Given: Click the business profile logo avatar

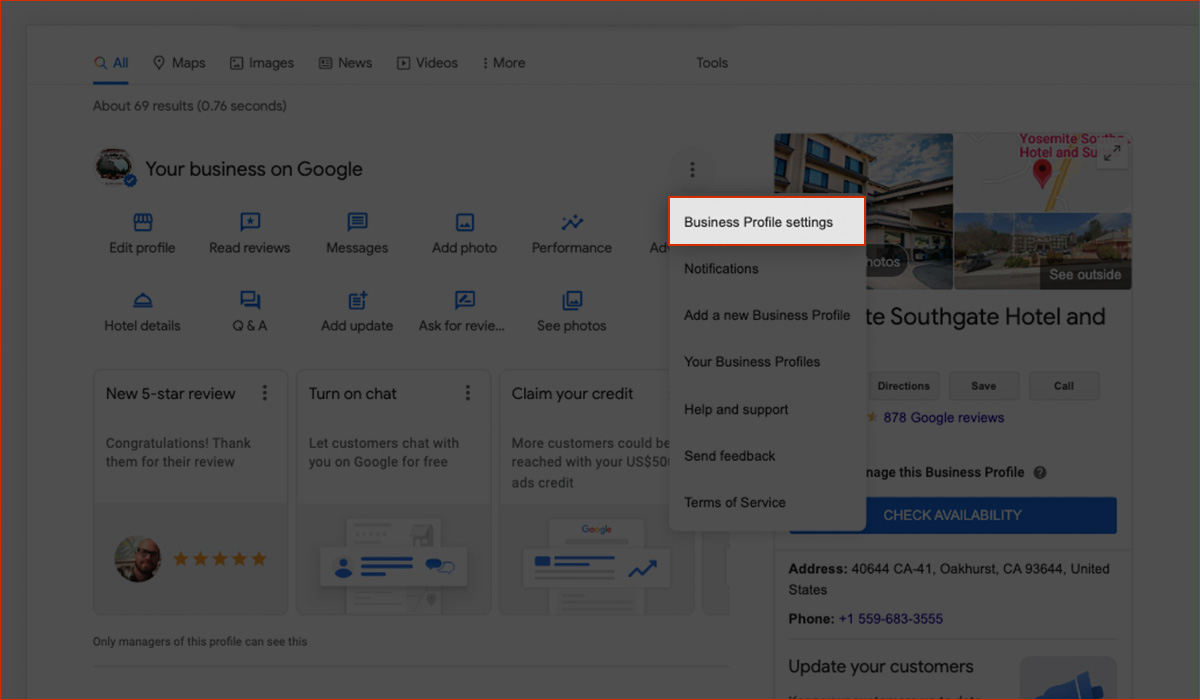Looking at the screenshot, I should coord(115,168).
